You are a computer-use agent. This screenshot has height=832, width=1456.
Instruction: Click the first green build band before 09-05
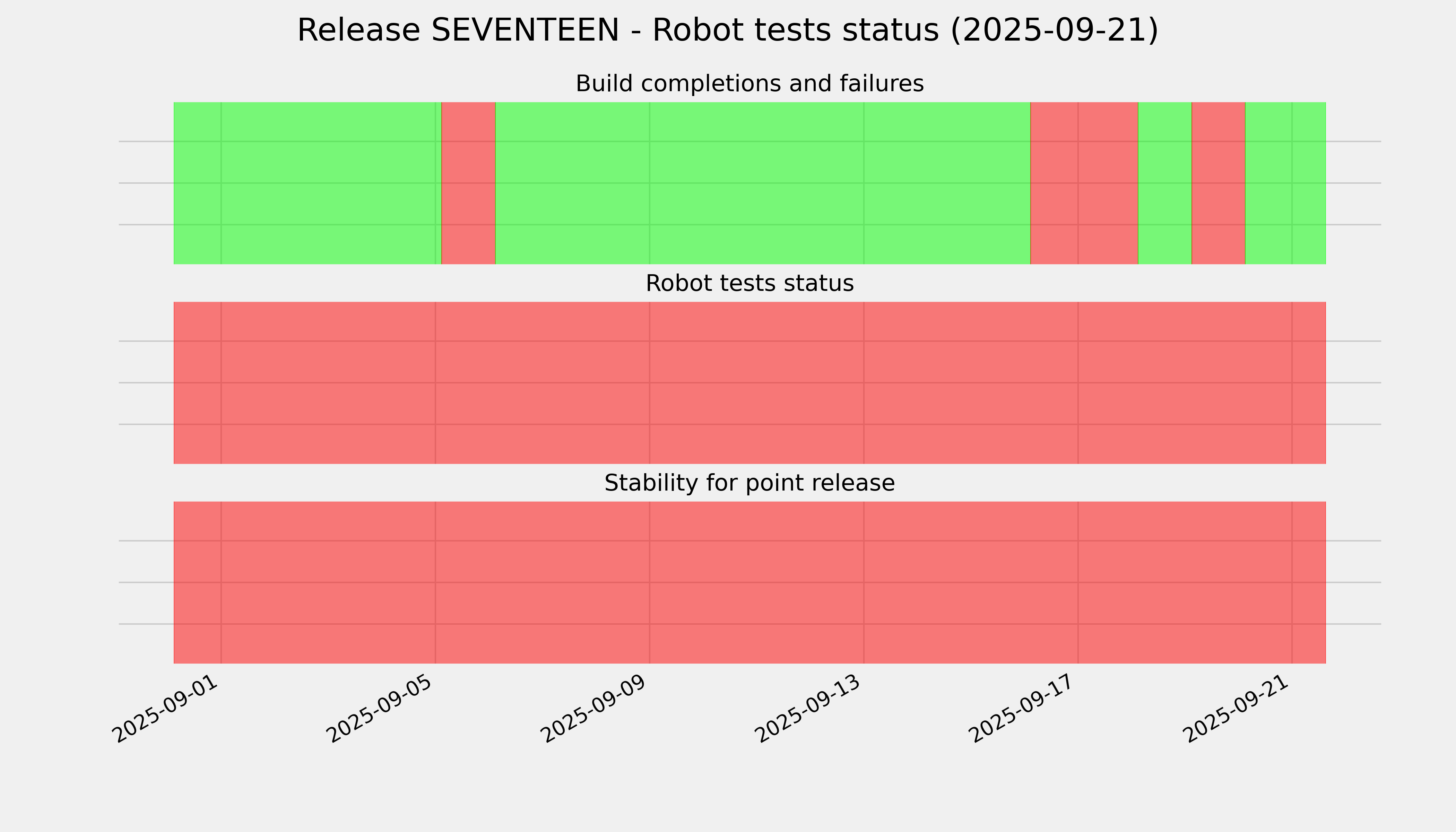pos(307,183)
